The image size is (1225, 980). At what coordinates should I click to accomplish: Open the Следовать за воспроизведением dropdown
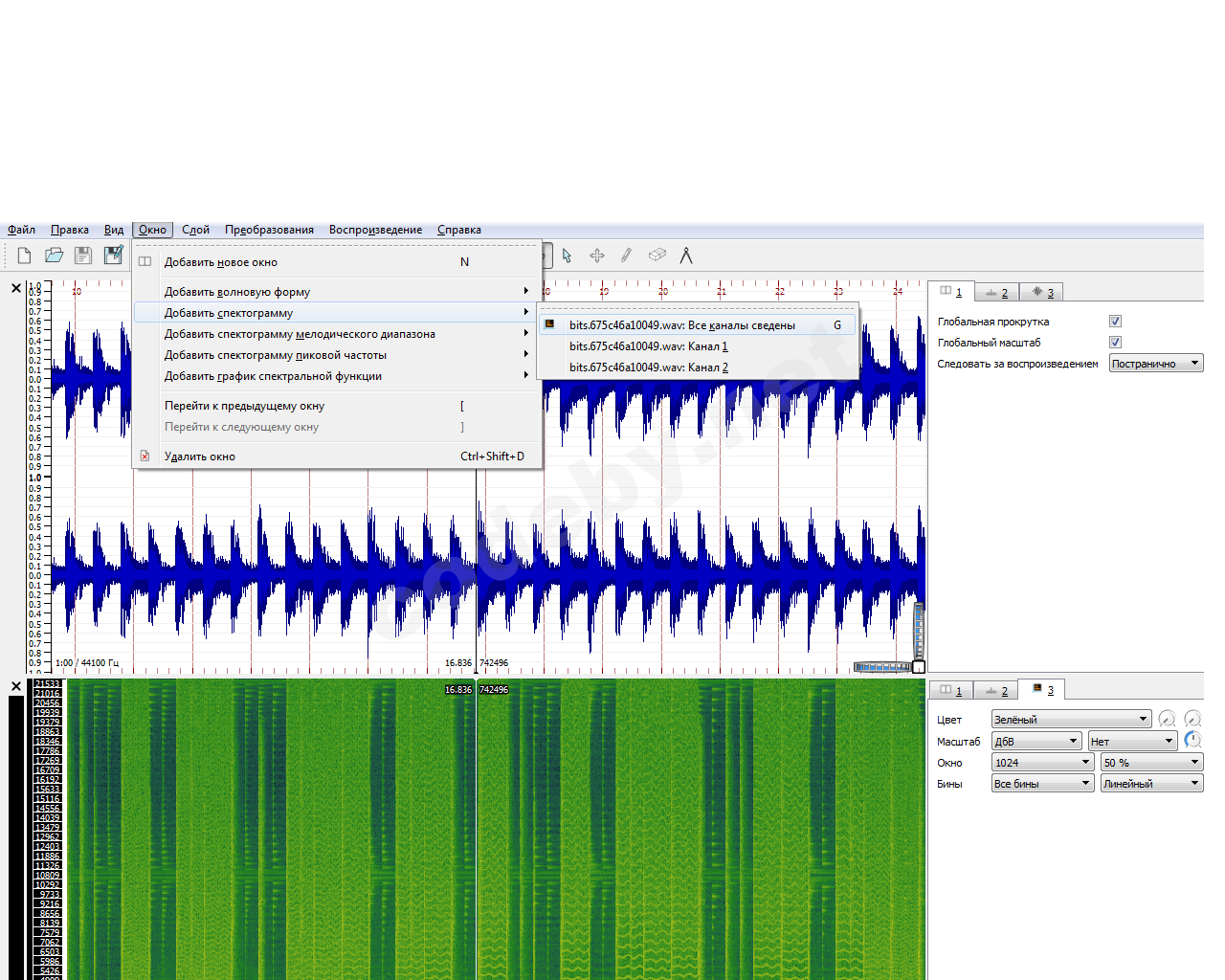coord(1155,364)
